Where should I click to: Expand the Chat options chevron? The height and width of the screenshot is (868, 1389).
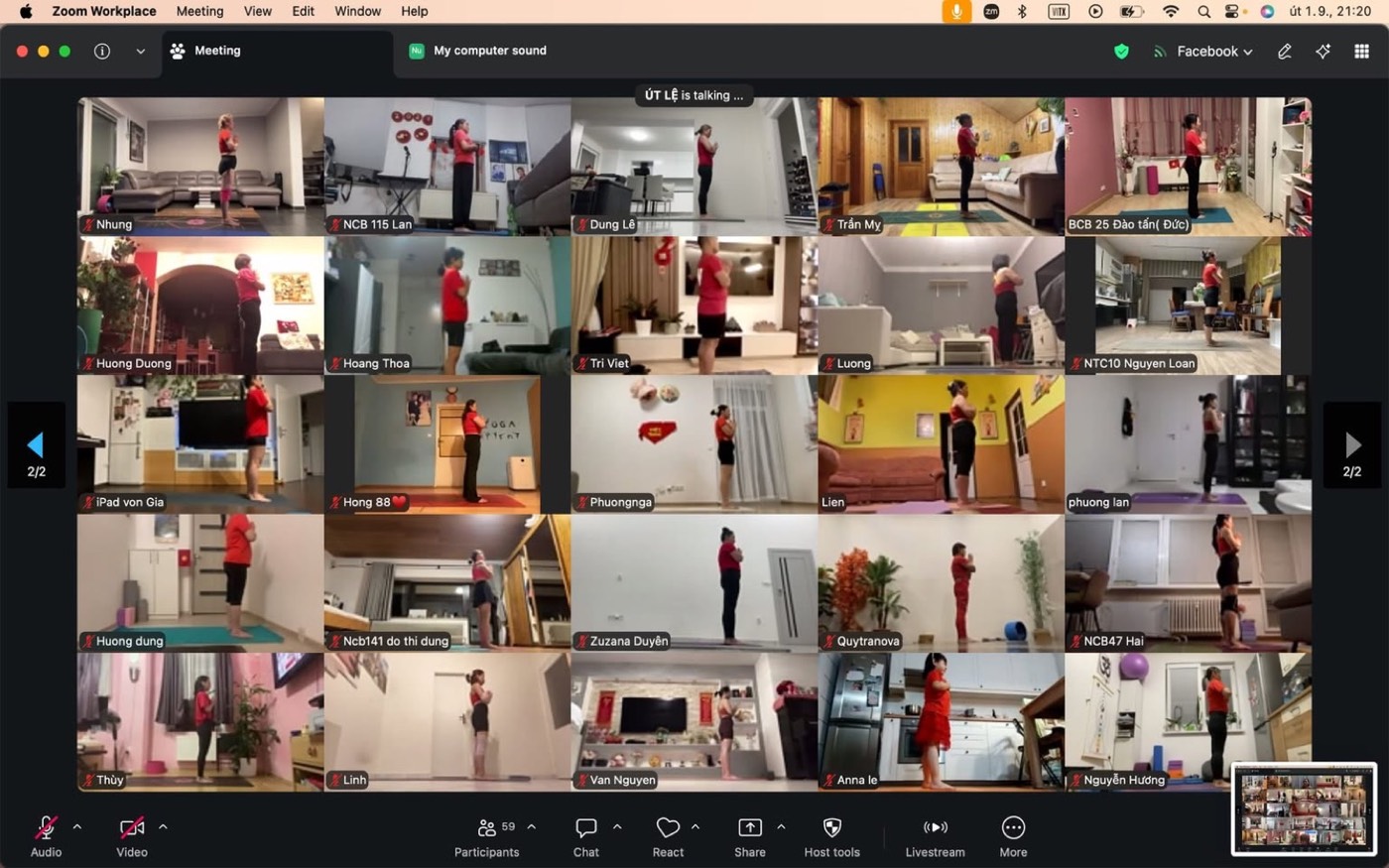coord(617,826)
